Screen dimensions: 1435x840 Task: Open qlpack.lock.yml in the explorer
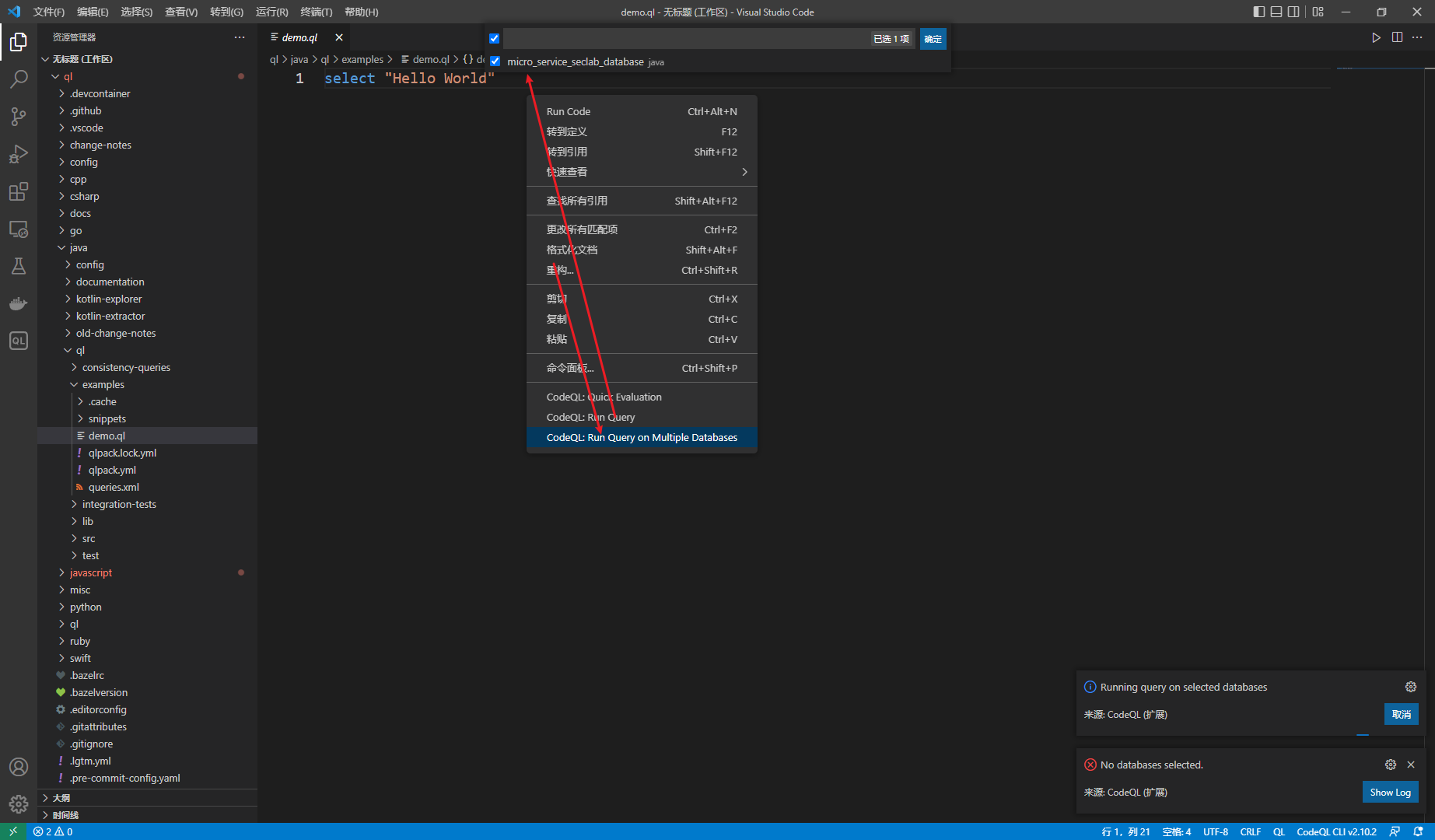(x=122, y=453)
